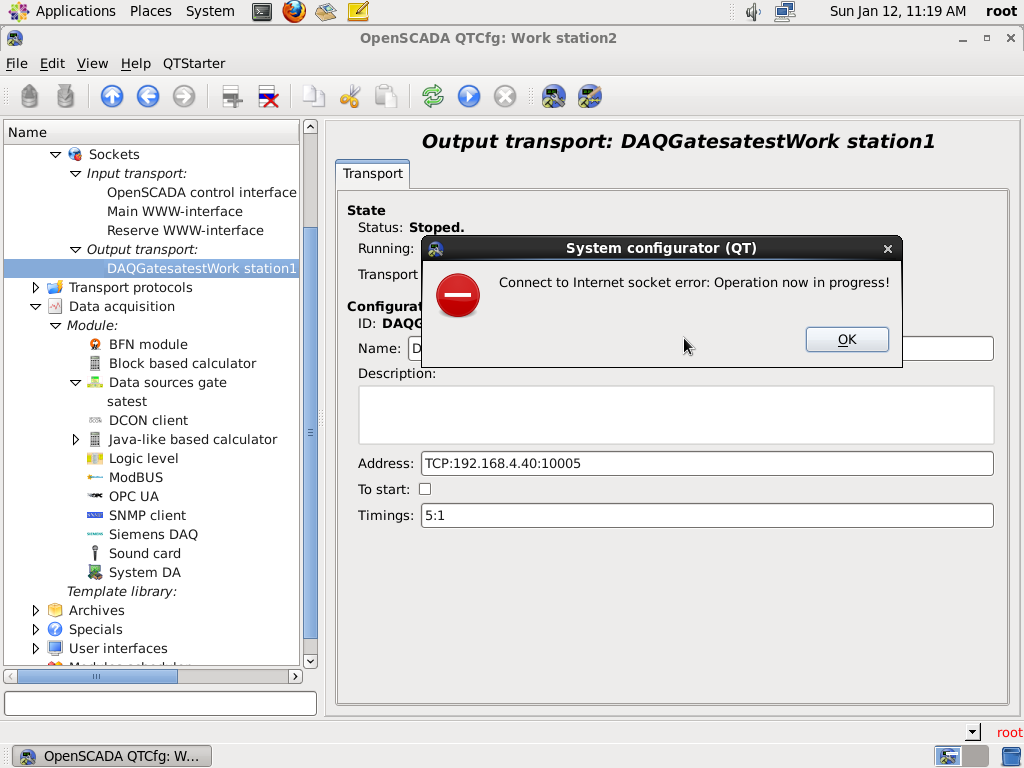Click the Up navigation arrow in toolbar
The height and width of the screenshot is (768, 1024).
pos(112,97)
